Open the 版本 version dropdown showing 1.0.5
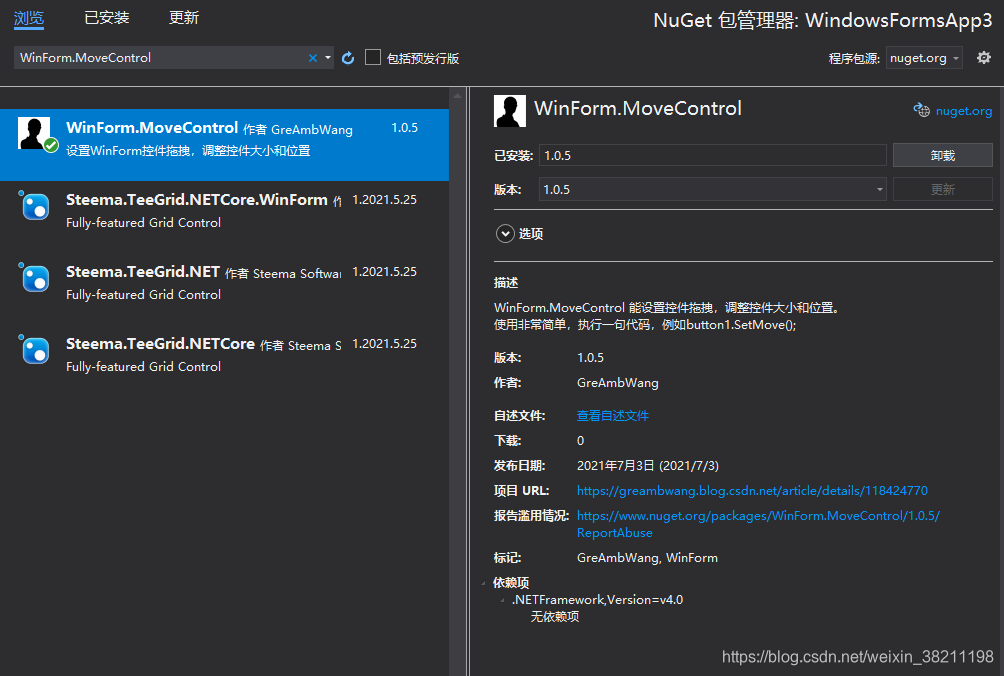The height and width of the screenshot is (676, 1004). (712, 189)
